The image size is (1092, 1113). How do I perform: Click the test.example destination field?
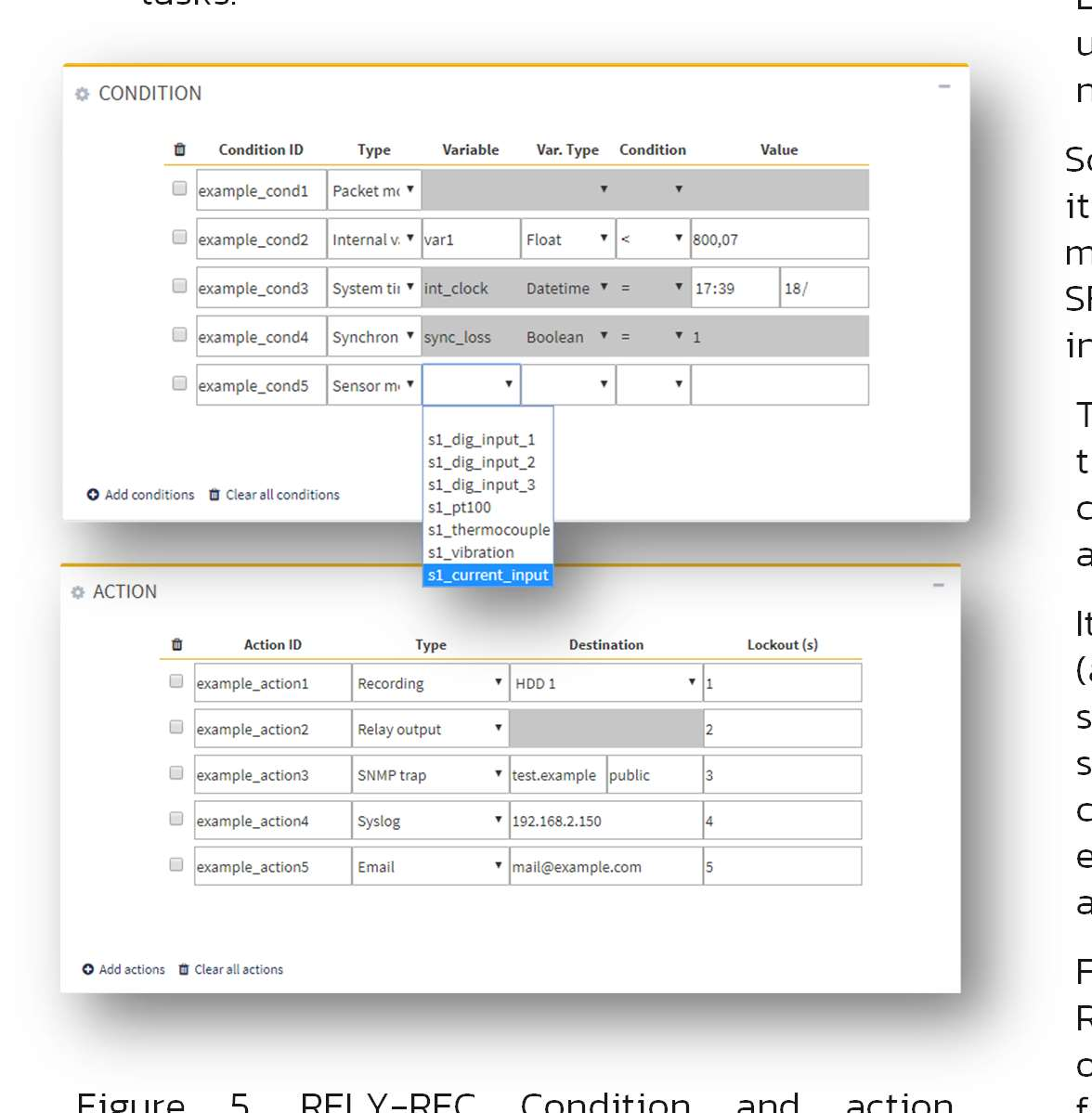558,774
